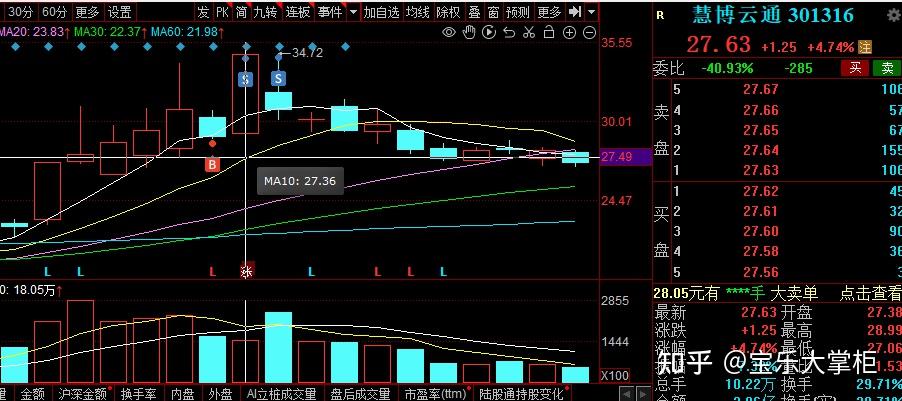Toggle 均线 moving average lines

click(418, 13)
